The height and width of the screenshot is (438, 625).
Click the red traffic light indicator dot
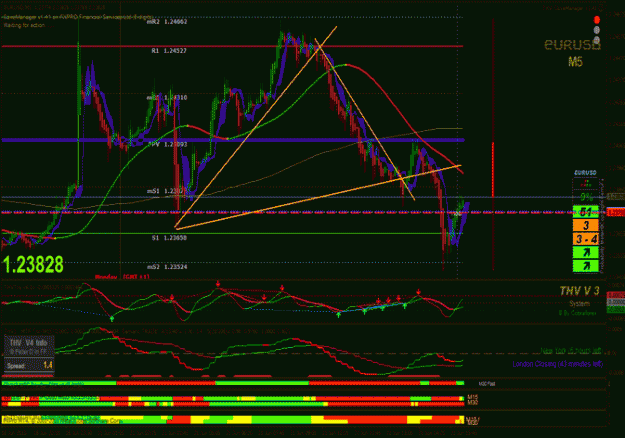(x=597, y=20)
